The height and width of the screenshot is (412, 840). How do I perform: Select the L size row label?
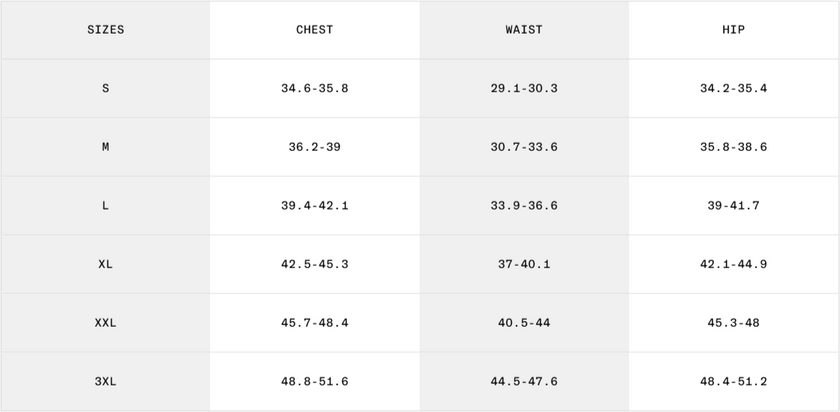click(x=105, y=206)
